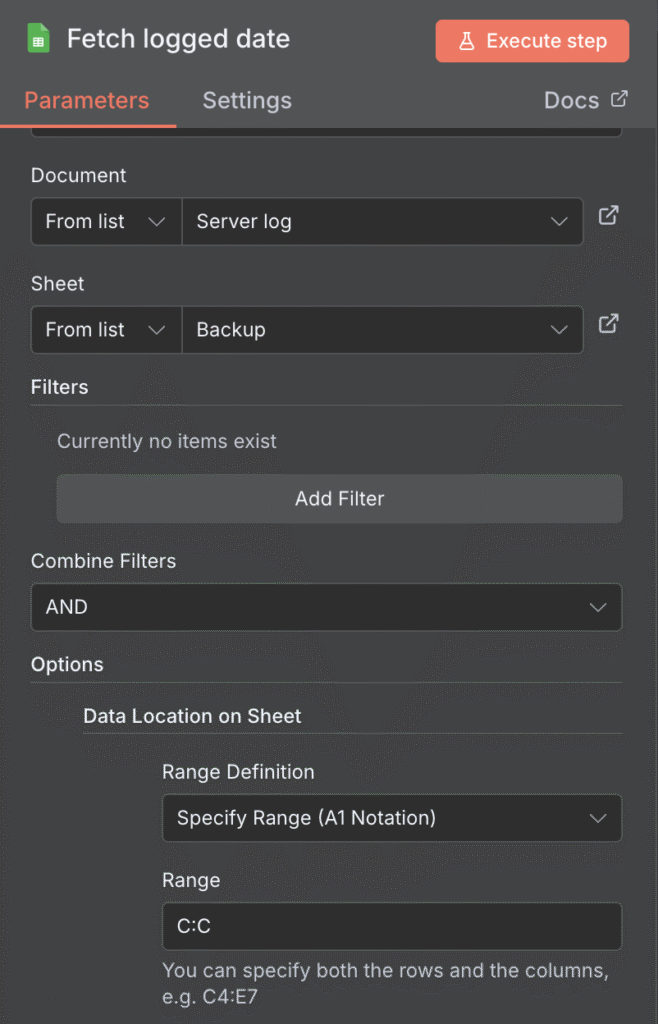
Task: Open the Range Definition dropdown
Action: coord(391,818)
